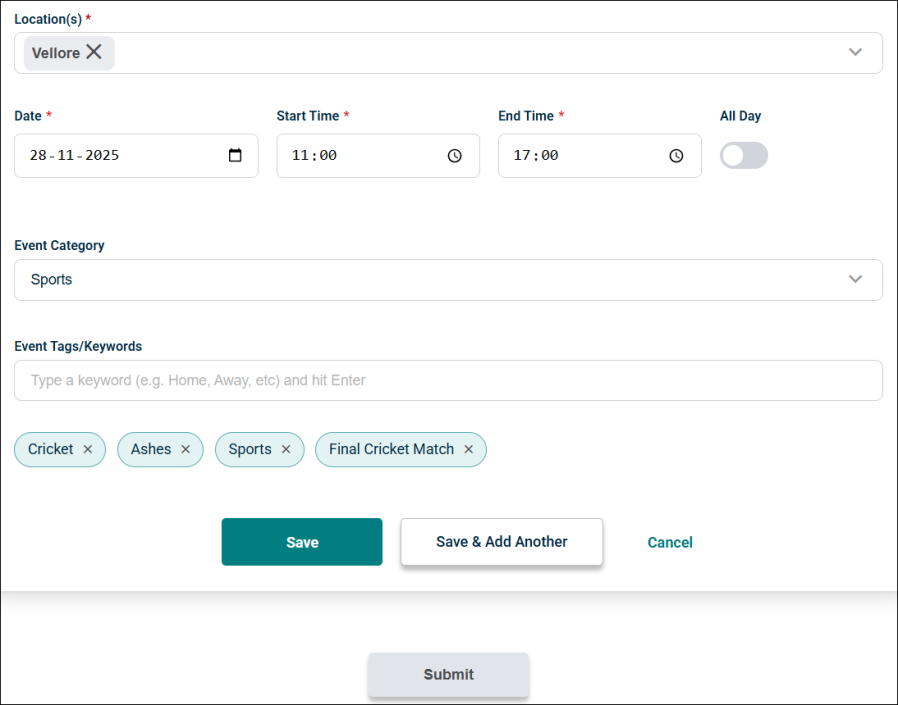Click the Date field showing 28-11-2025

point(75,156)
